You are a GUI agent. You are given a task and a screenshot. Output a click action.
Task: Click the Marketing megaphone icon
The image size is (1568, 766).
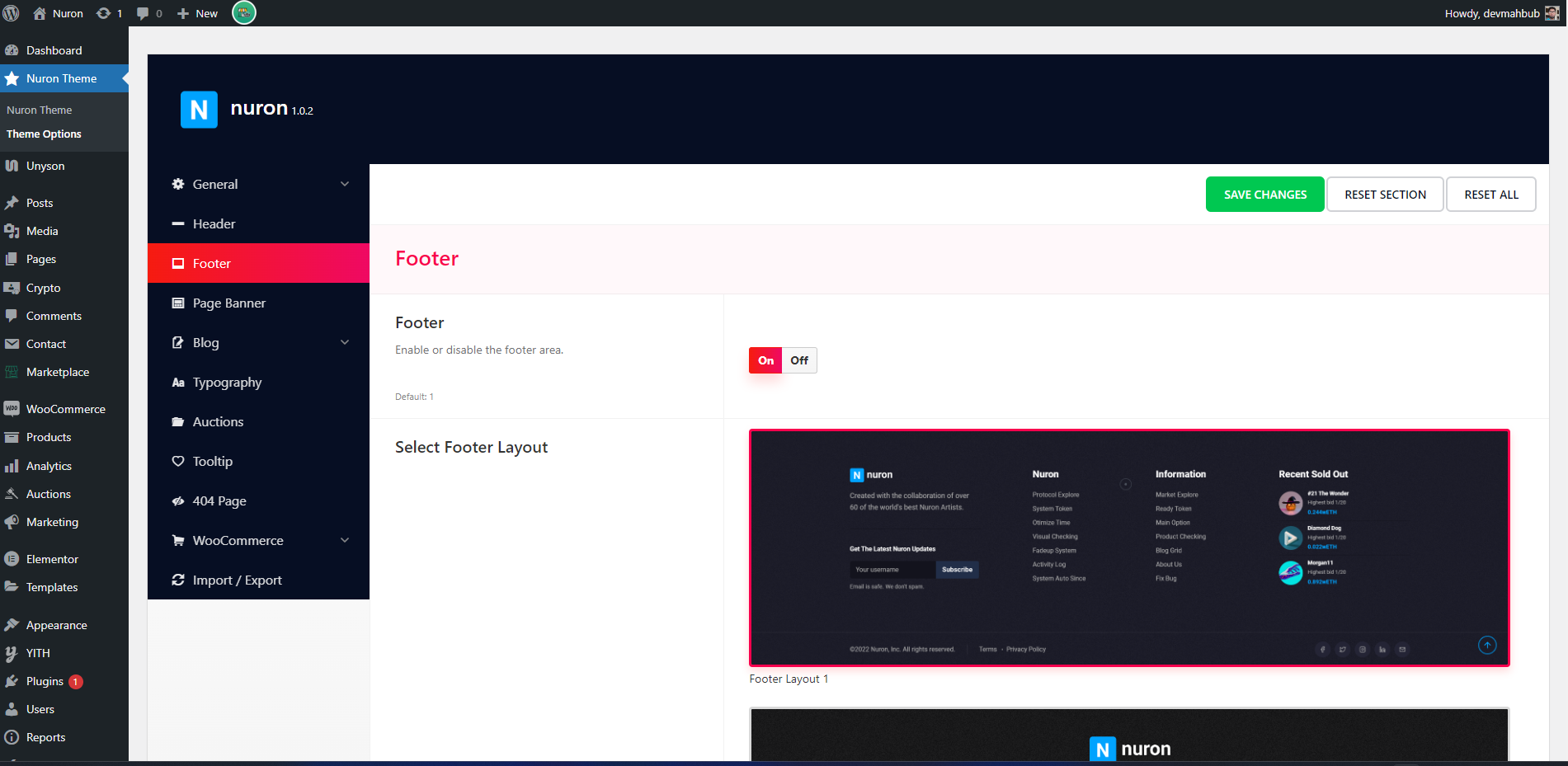pyautogui.click(x=12, y=522)
